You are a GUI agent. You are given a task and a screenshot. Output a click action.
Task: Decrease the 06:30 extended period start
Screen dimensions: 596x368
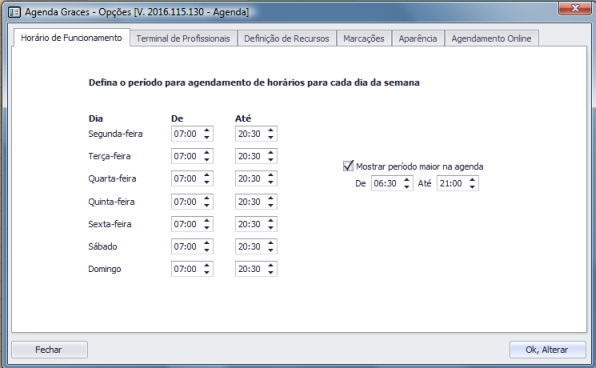pyautogui.click(x=406, y=187)
